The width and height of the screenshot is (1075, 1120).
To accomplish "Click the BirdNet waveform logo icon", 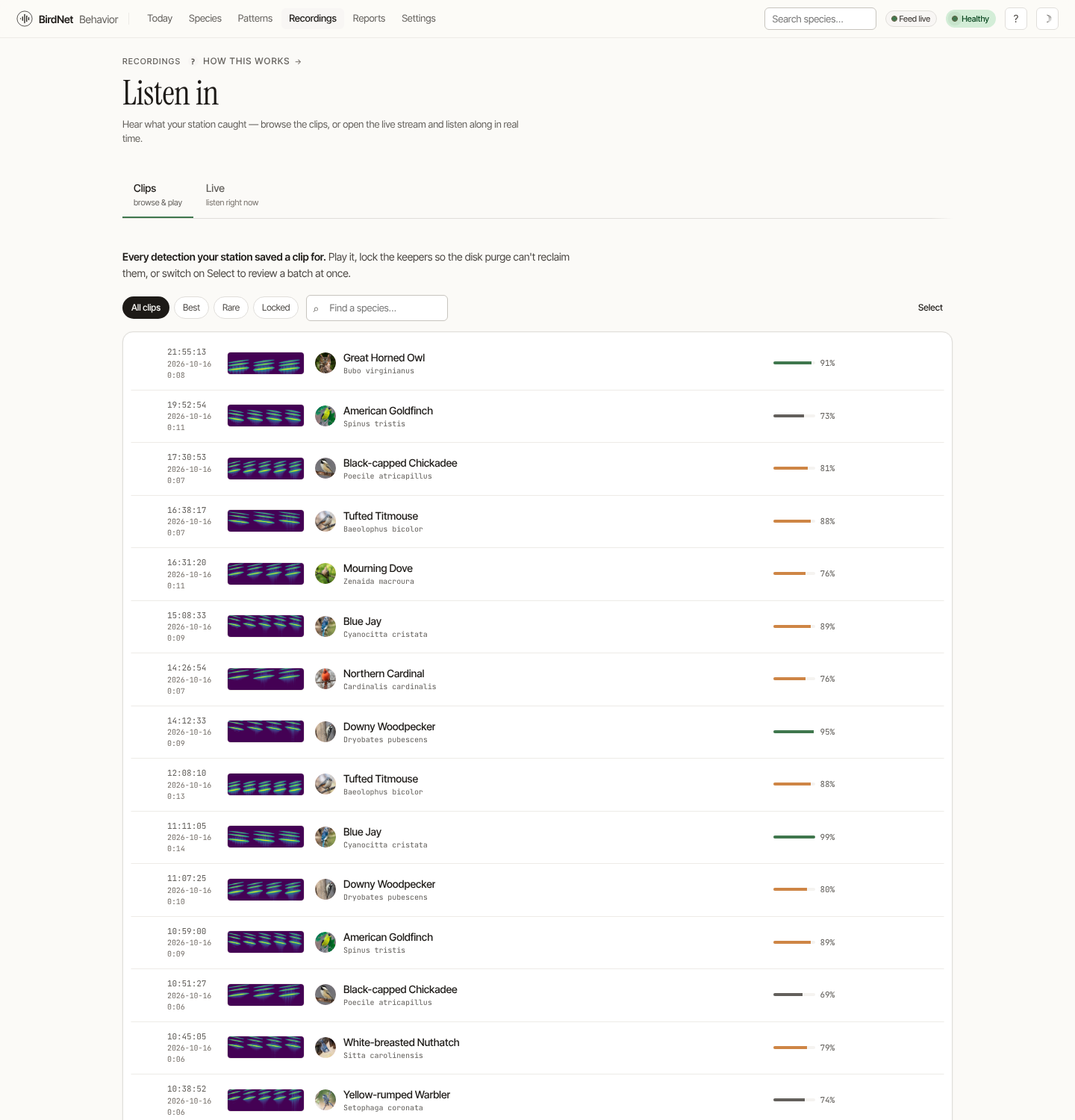I will 25,19.
